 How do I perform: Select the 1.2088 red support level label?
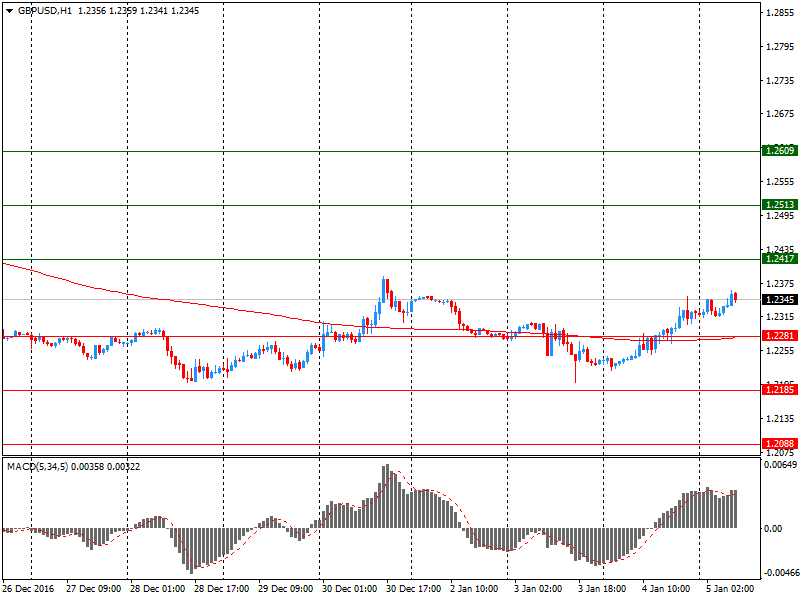pyautogui.click(x=780, y=444)
